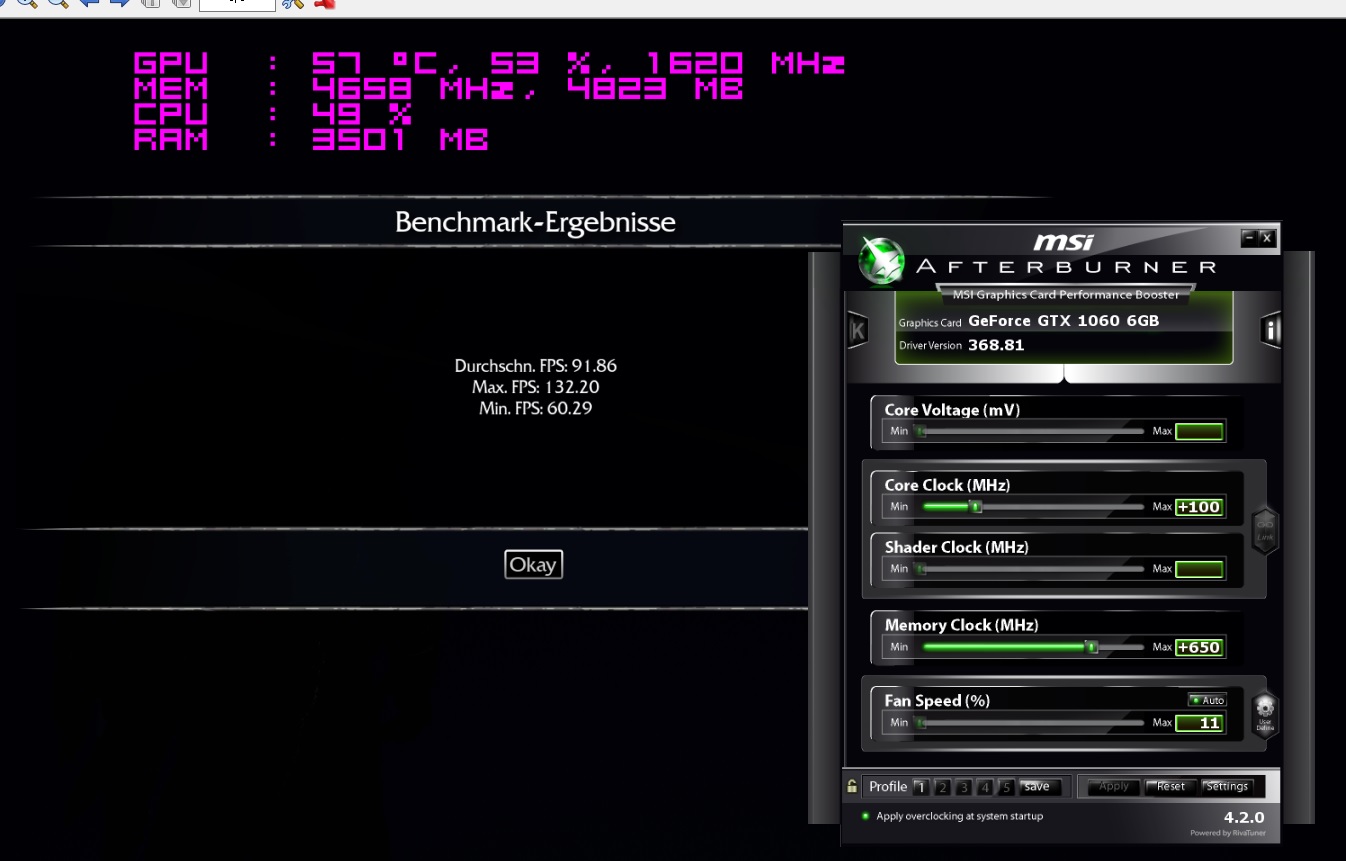Click the GPU overlay line showing 57 °C

489,64
